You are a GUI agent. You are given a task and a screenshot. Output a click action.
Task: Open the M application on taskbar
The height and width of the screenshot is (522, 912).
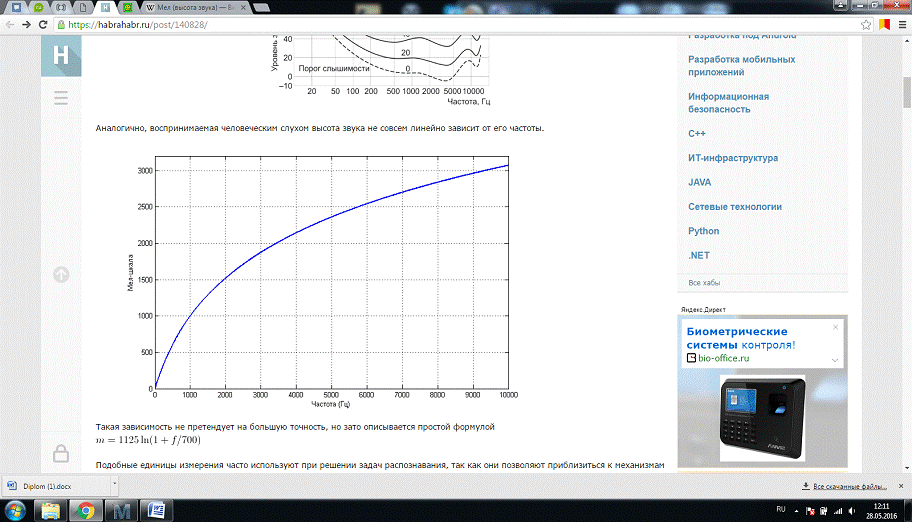[121, 511]
